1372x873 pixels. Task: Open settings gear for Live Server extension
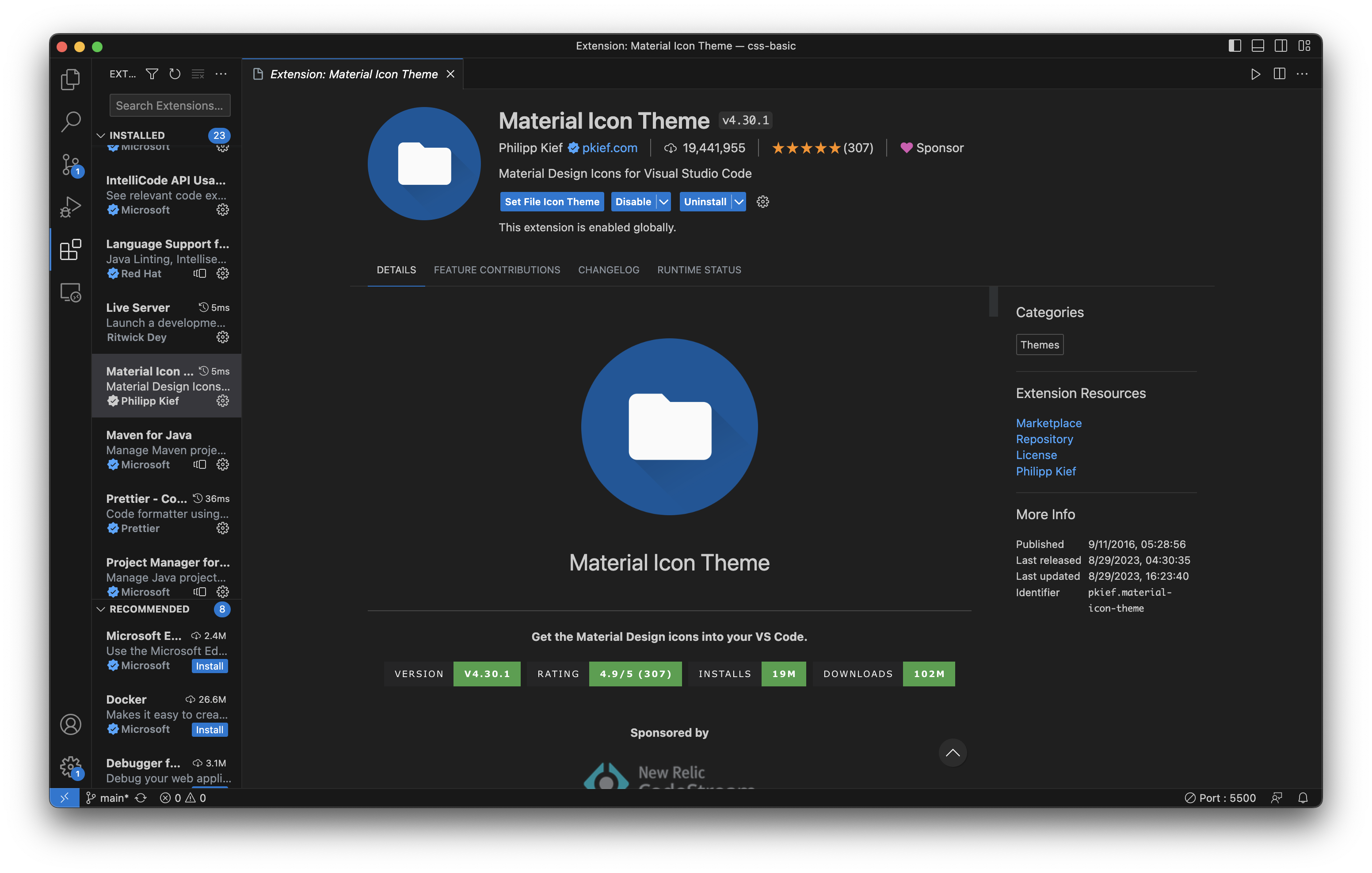[222, 337]
